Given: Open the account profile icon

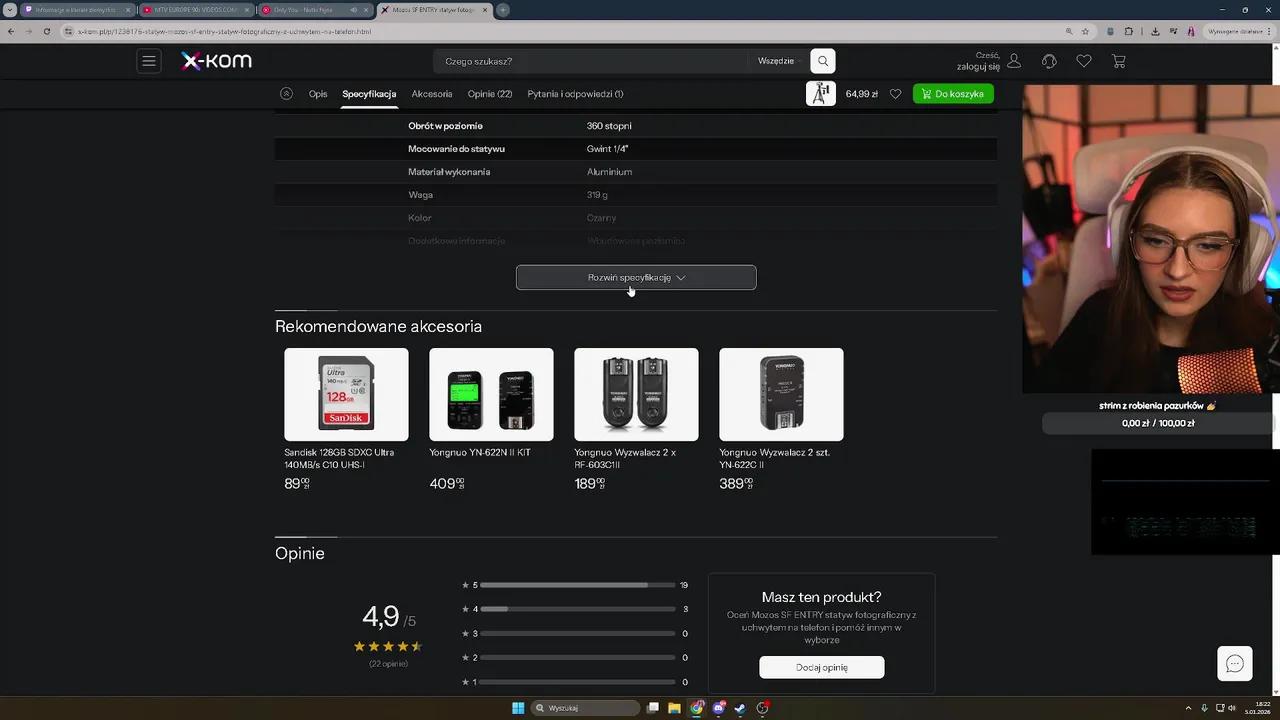Looking at the screenshot, I should pos(1014,61).
